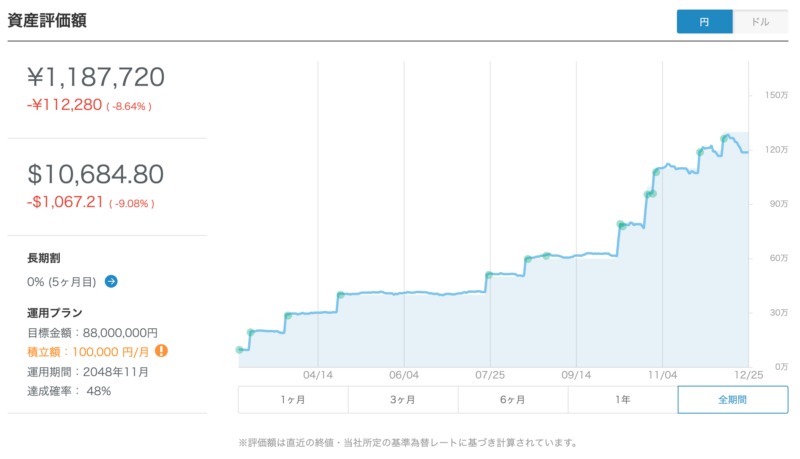Switch currency display to ドル (dollar)
This screenshot has width=800, height=459.
click(x=760, y=22)
